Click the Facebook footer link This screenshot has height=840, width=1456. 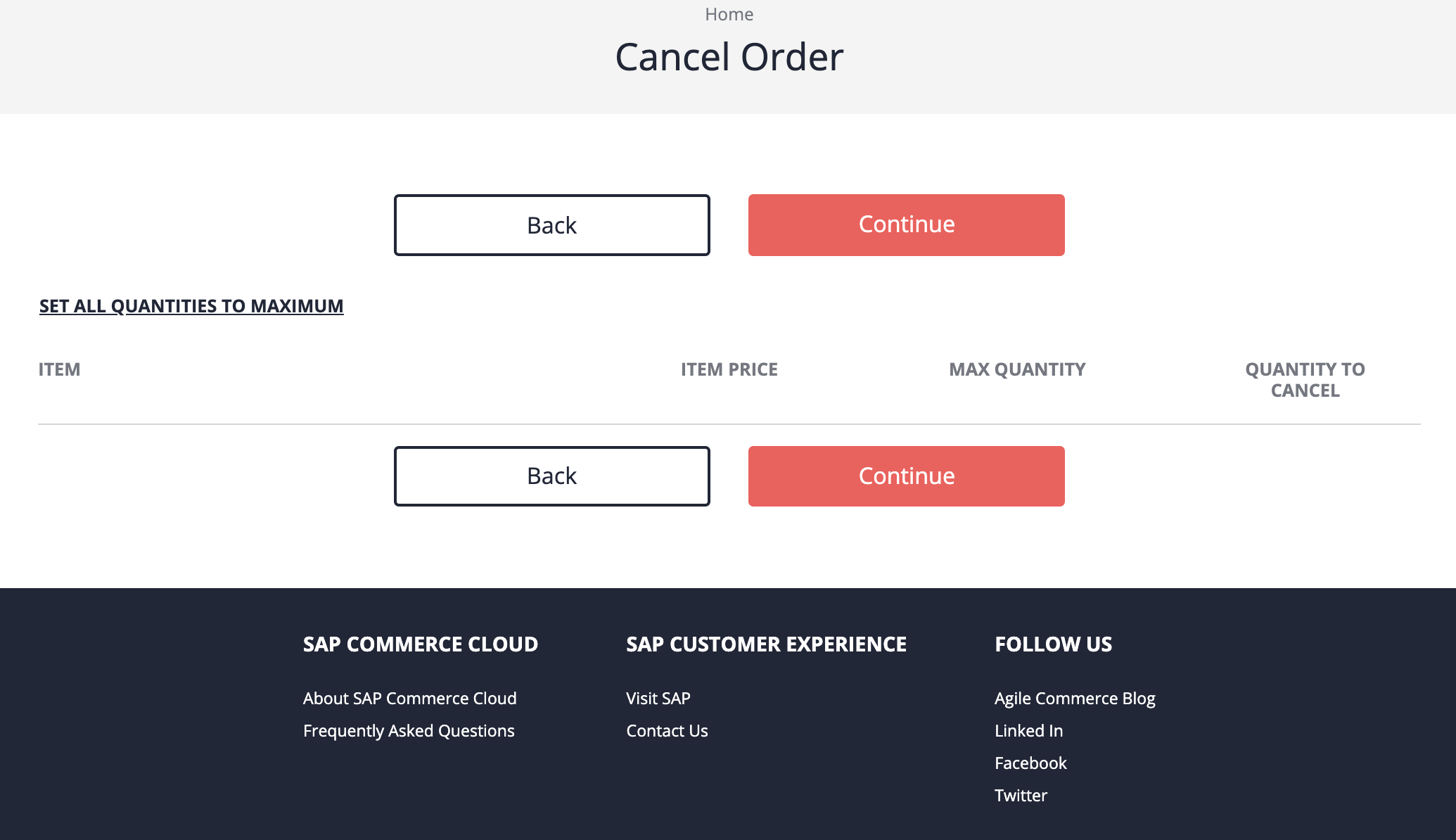tap(1030, 763)
